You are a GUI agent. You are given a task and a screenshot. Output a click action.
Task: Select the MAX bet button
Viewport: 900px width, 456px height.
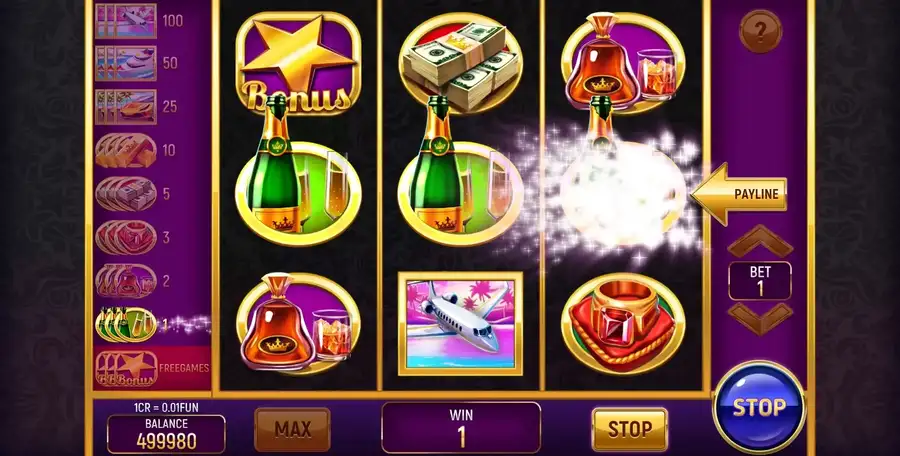tap(292, 429)
